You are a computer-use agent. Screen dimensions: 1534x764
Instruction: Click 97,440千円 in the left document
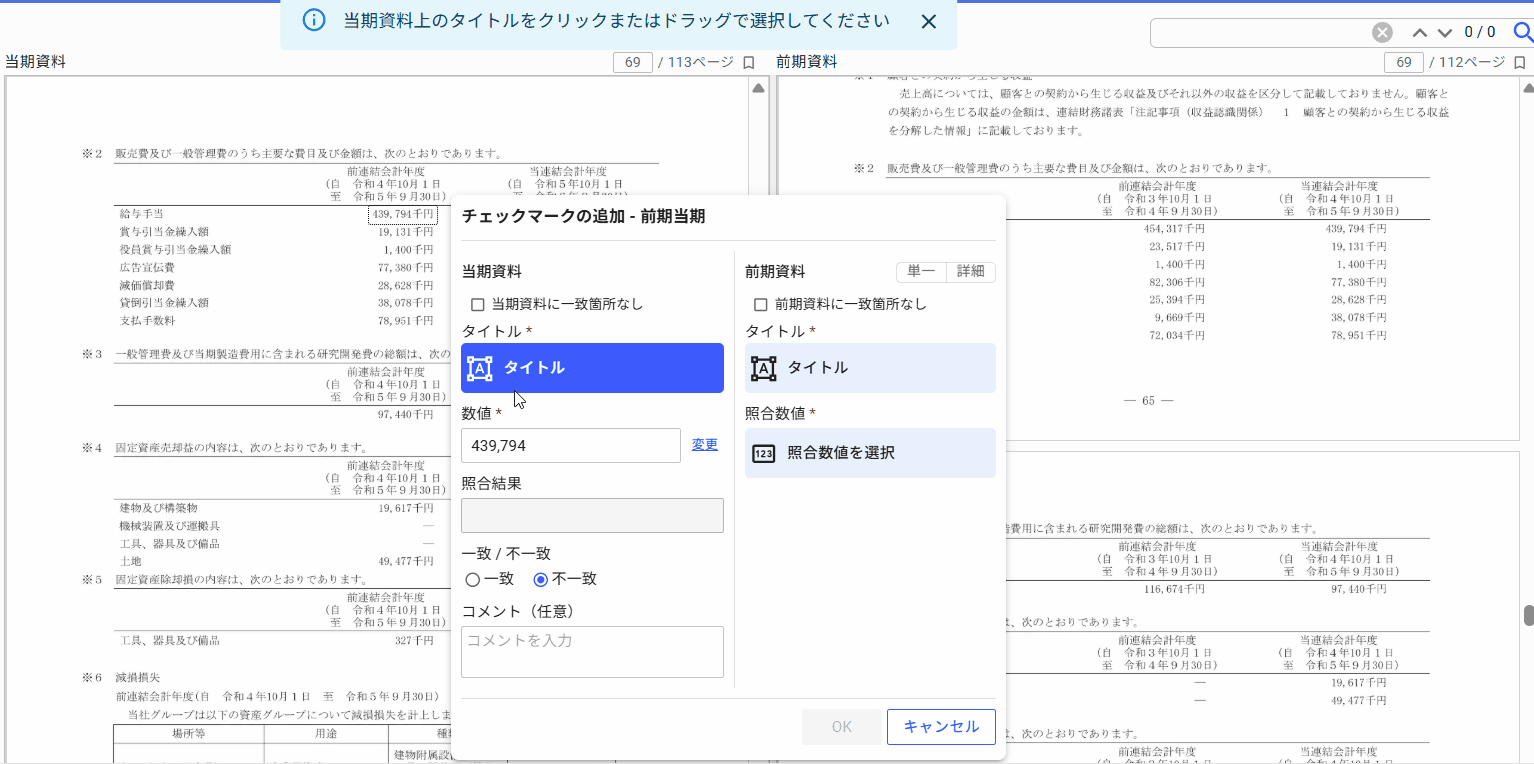[x=405, y=414]
